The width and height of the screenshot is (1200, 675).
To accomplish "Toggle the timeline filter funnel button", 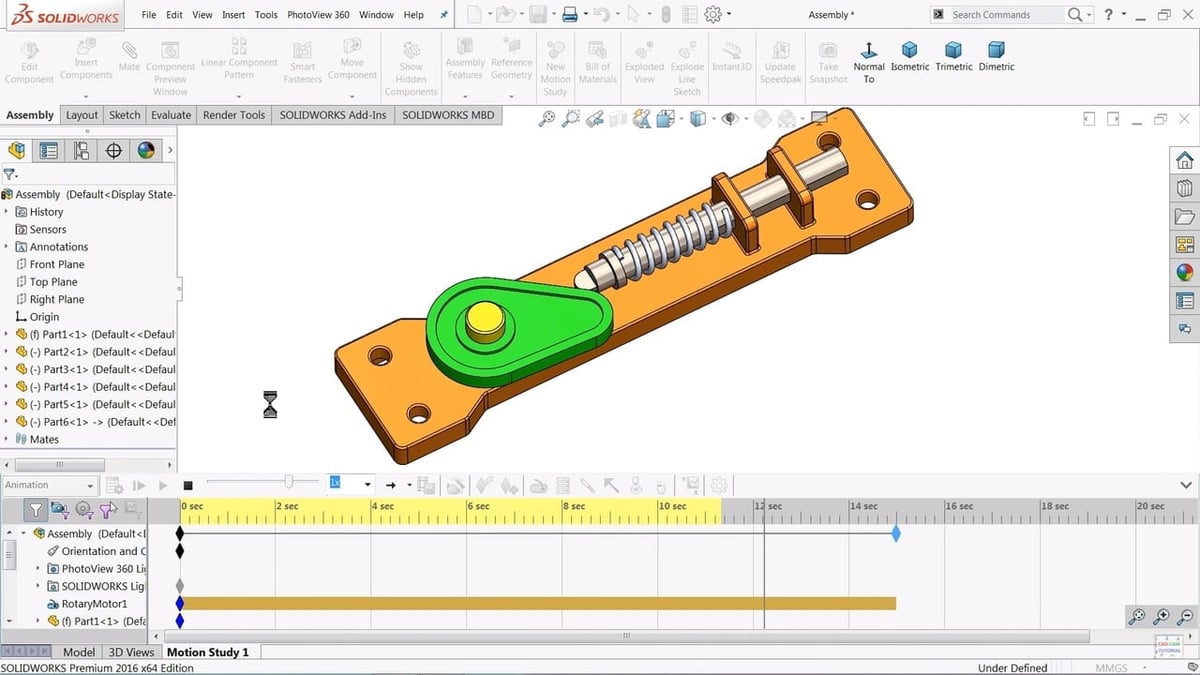I will click(36, 511).
